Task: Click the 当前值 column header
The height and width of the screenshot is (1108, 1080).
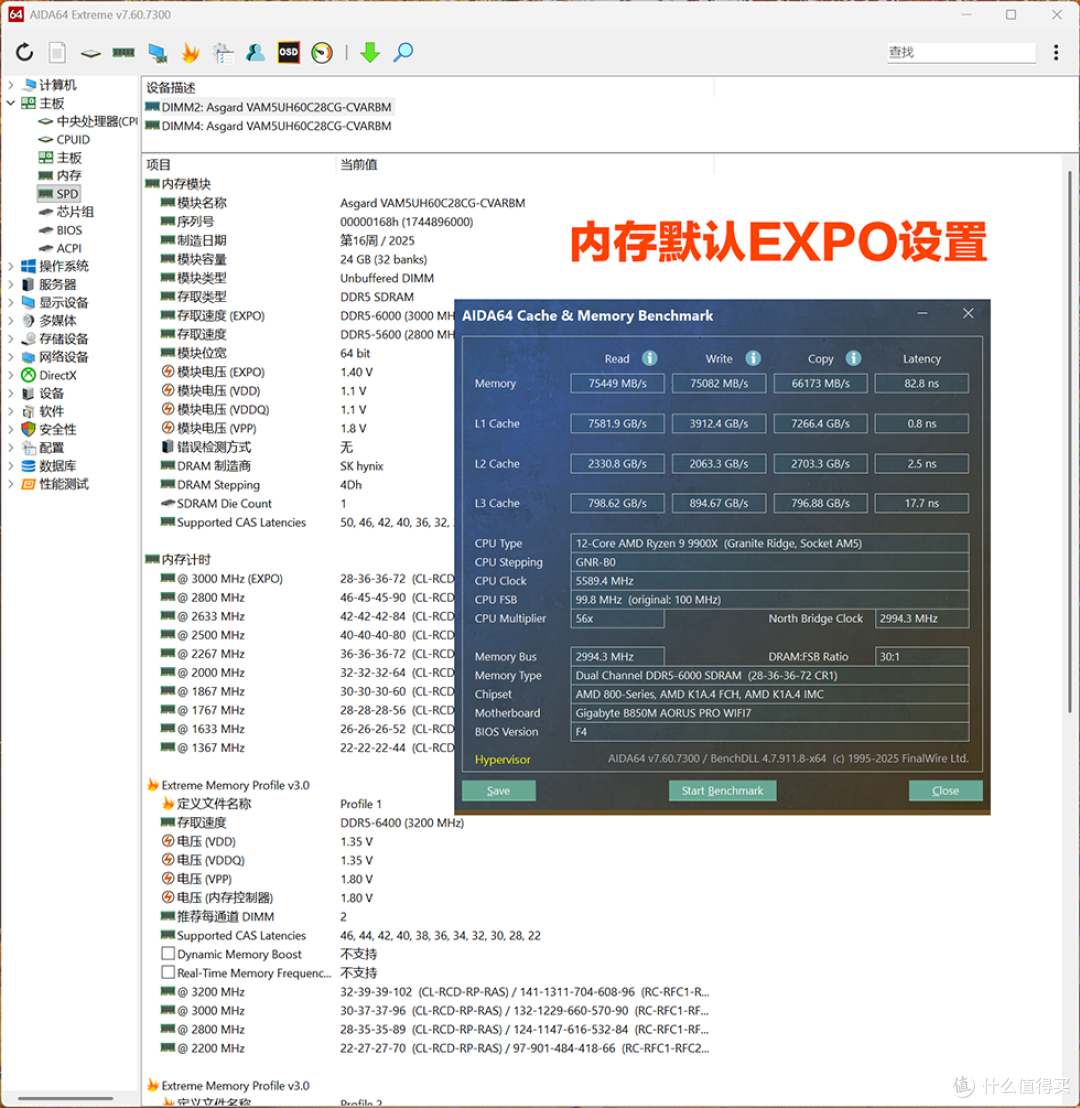Action: 359,165
